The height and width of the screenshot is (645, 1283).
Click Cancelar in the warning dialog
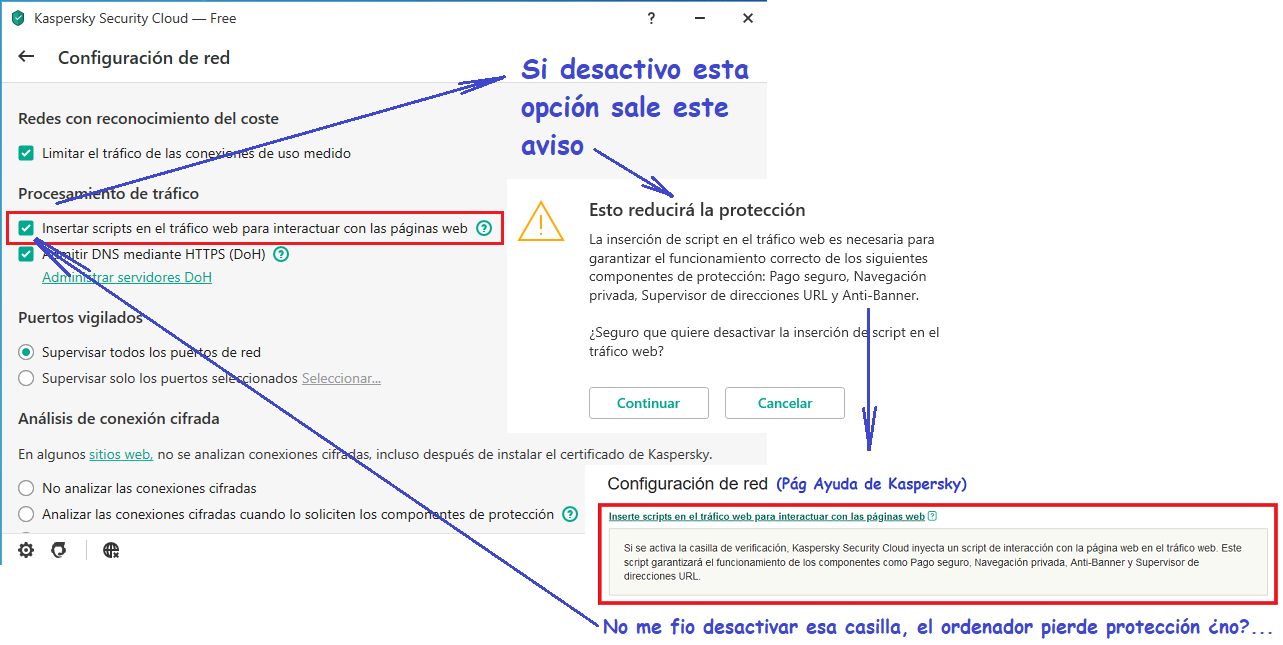click(x=785, y=403)
